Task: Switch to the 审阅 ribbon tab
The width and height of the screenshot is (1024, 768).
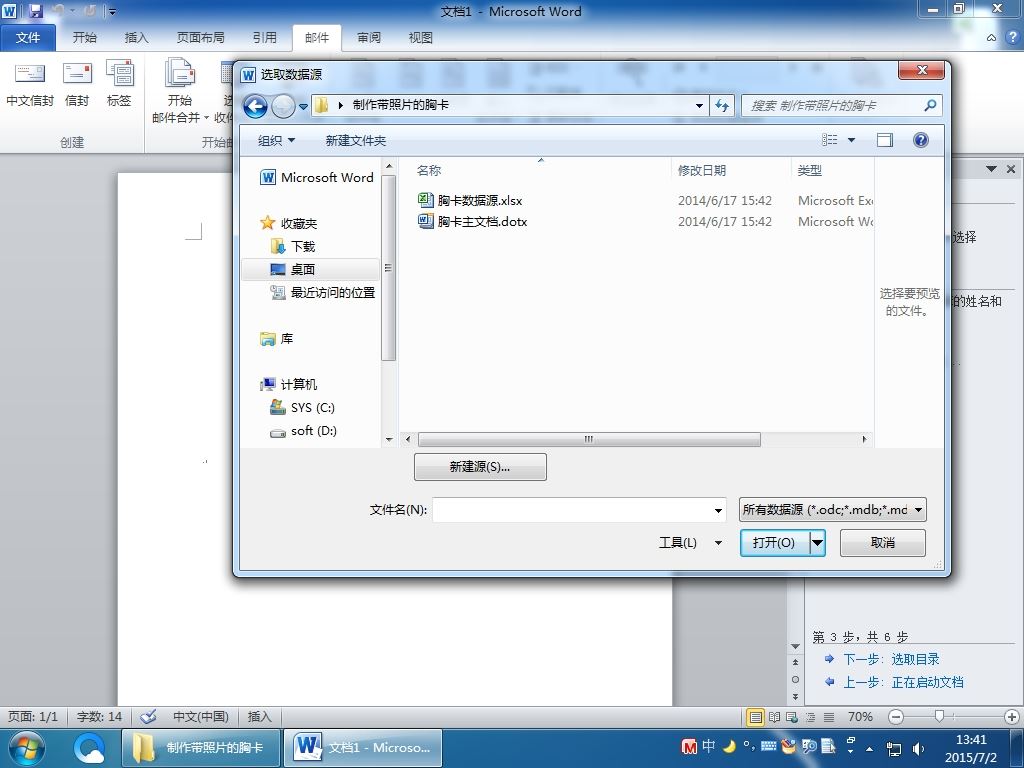Action: tap(369, 38)
